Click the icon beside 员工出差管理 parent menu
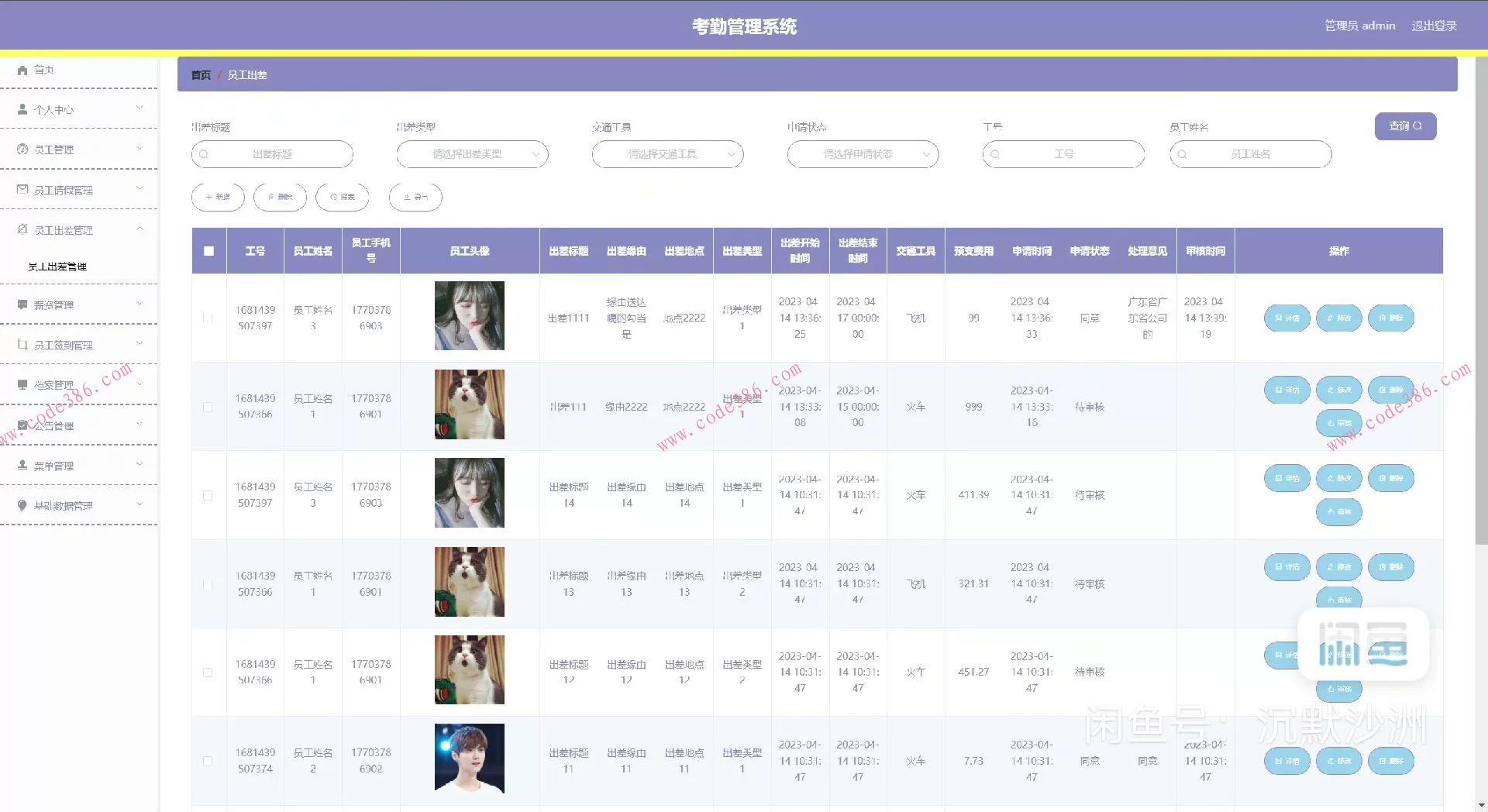This screenshot has width=1488, height=812. click(x=22, y=229)
